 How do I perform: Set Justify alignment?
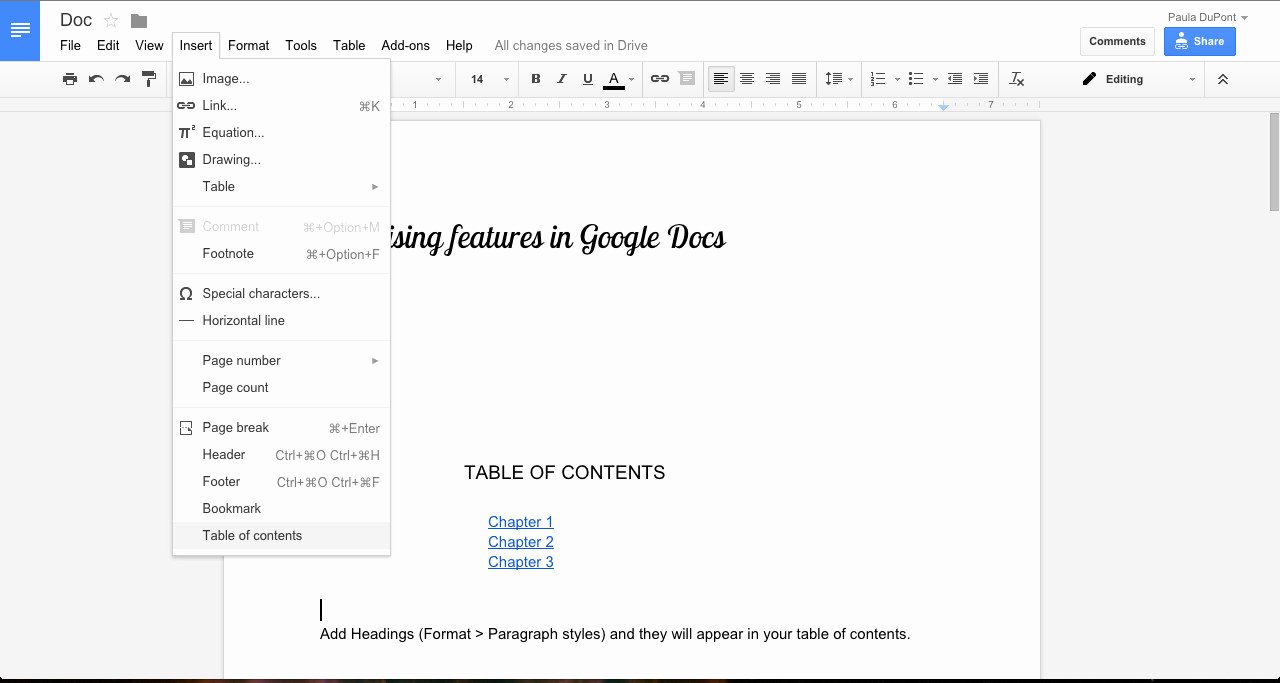point(799,79)
